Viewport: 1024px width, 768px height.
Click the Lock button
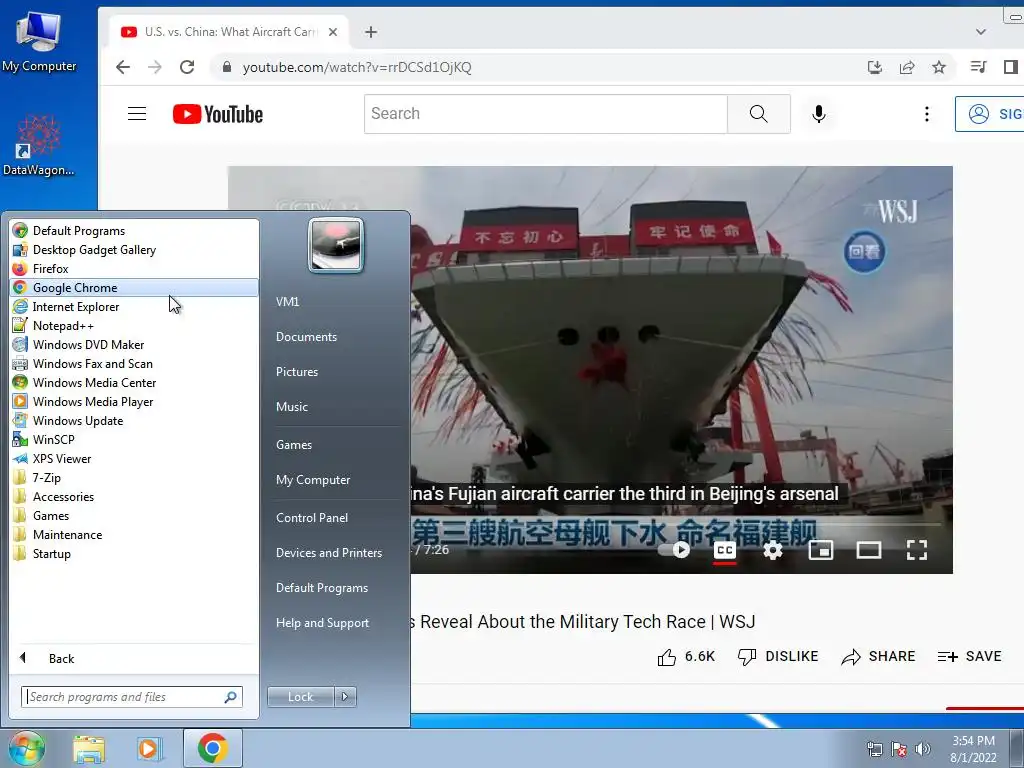(x=300, y=697)
